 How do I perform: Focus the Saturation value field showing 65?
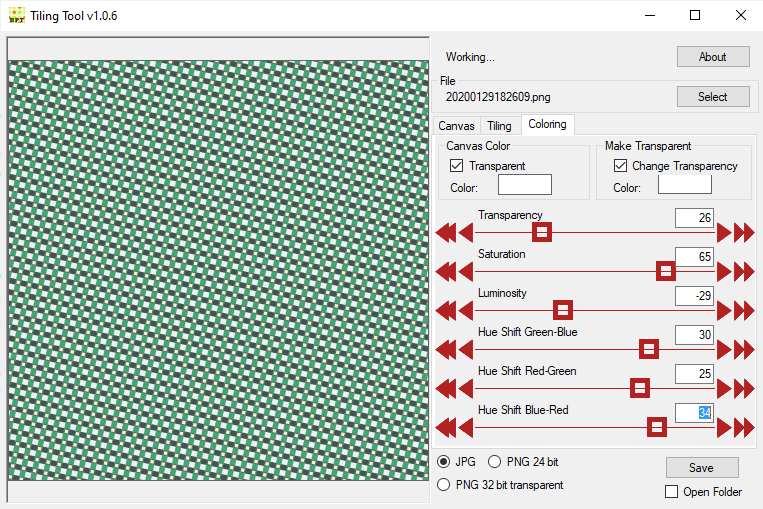pos(694,256)
